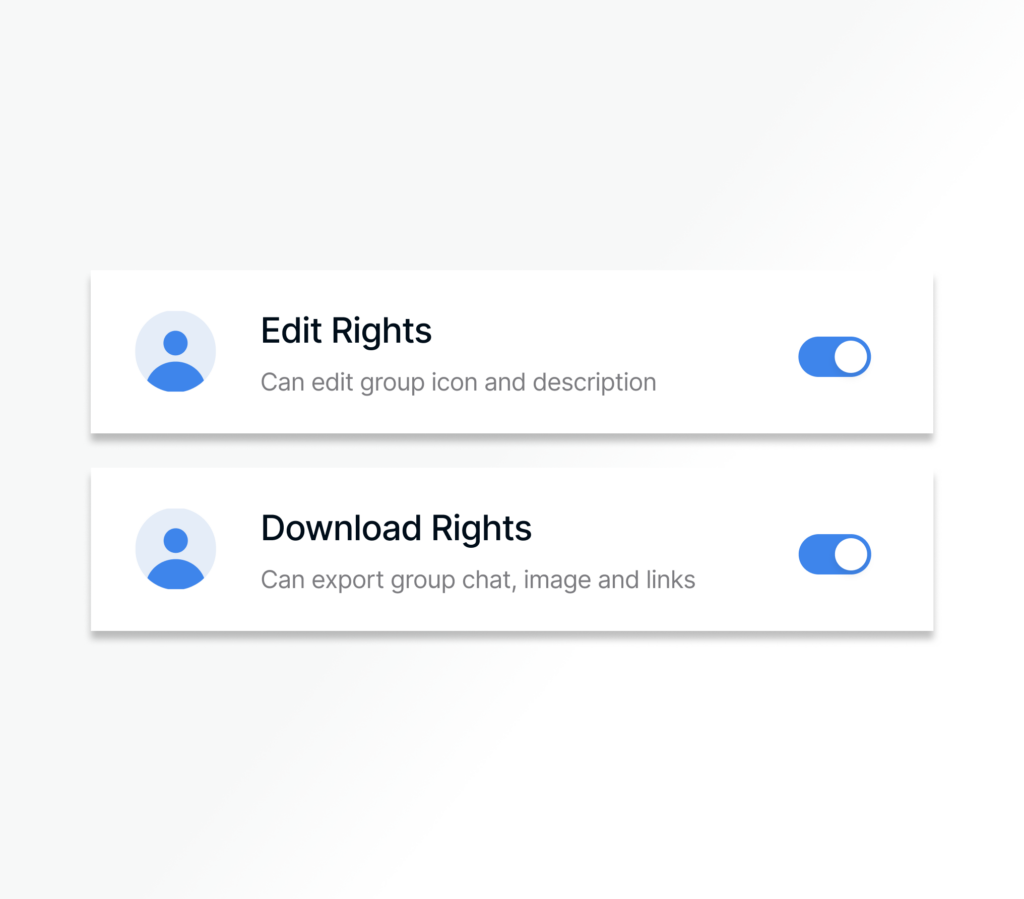The width and height of the screenshot is (1024, 899).
Task: Click the white knob on Download Rights toggle
Action: [x=850, y=555]
